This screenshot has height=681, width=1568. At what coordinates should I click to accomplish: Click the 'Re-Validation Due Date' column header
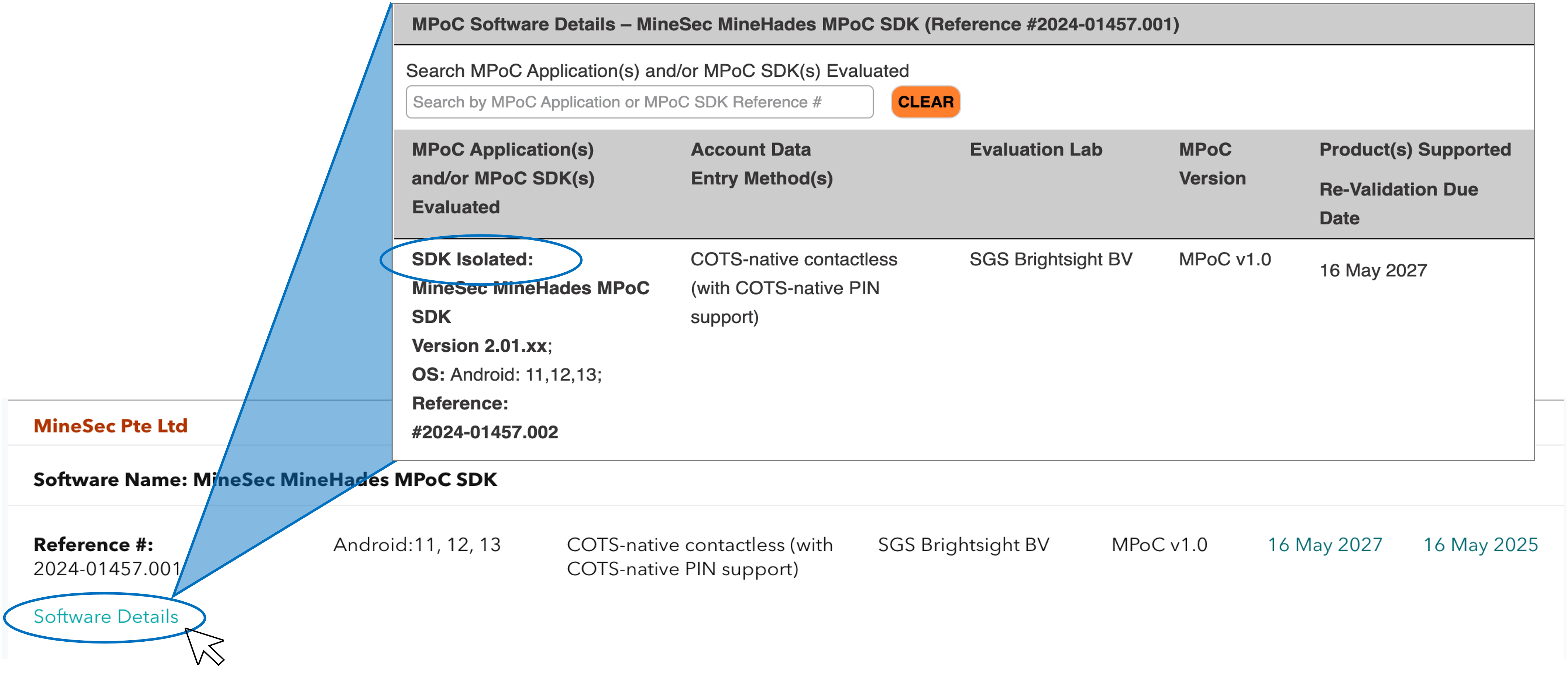coord(1398,203)
